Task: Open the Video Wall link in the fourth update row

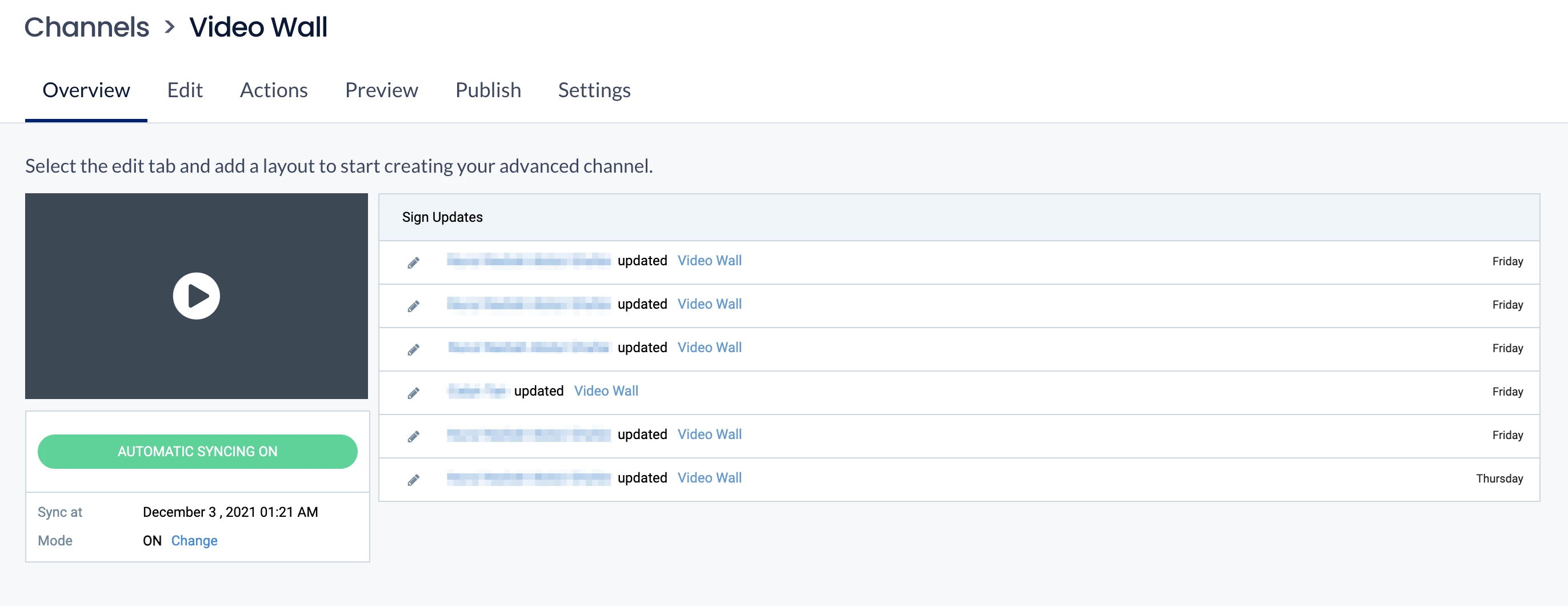Action: pos(606,391)
